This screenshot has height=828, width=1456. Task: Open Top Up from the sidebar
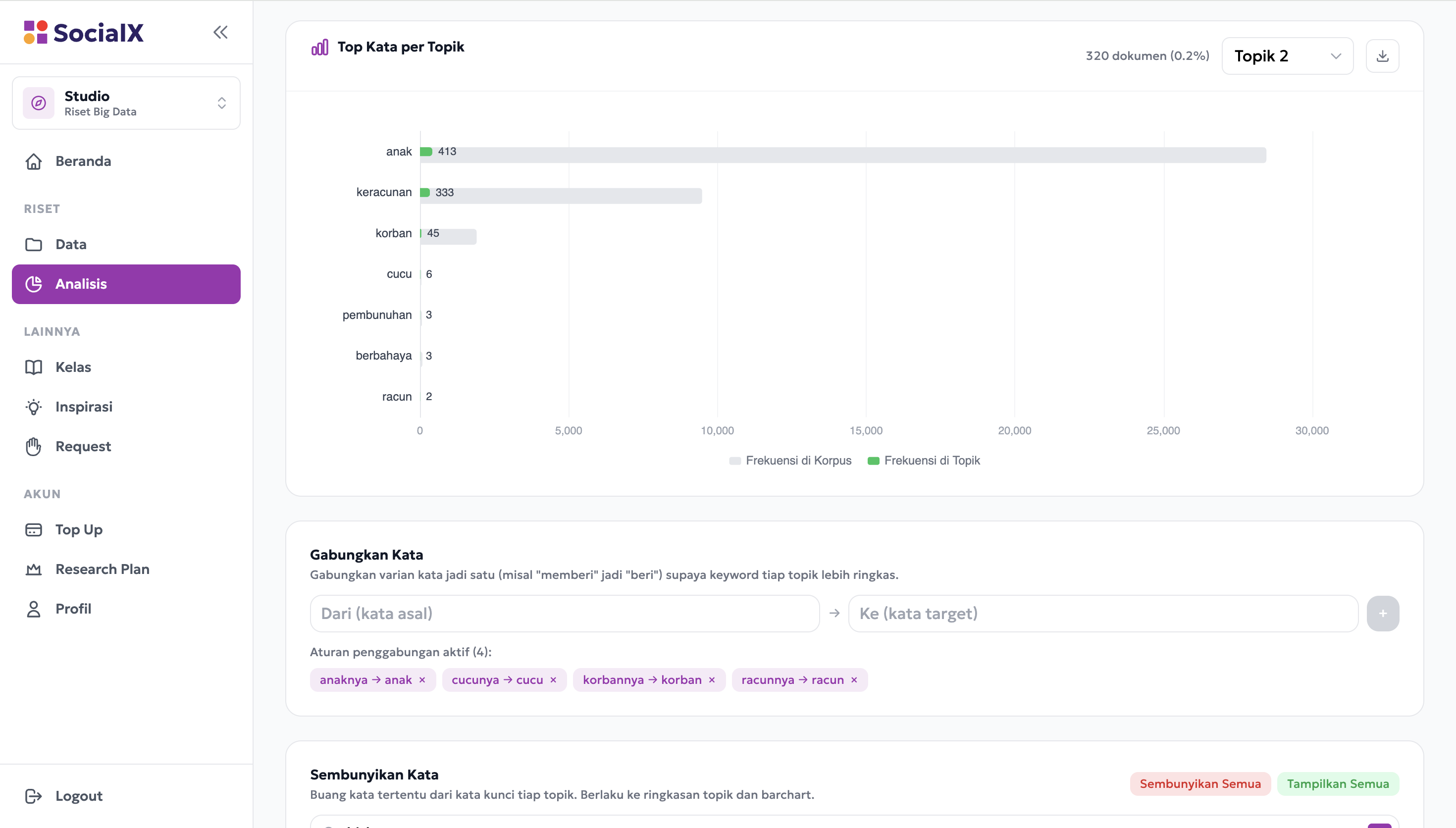click(126, 530)
